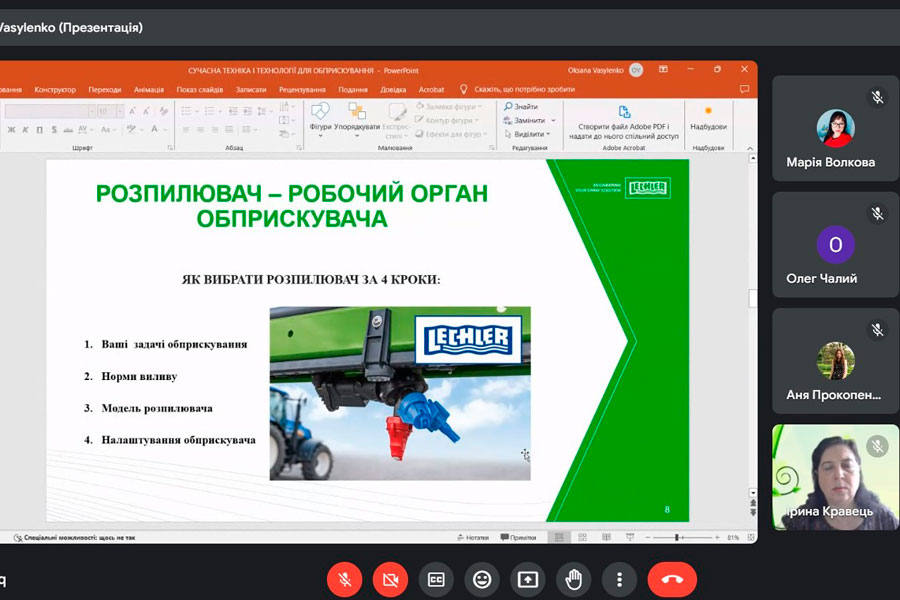Open the three-dot more options menu

coord(620,579)
